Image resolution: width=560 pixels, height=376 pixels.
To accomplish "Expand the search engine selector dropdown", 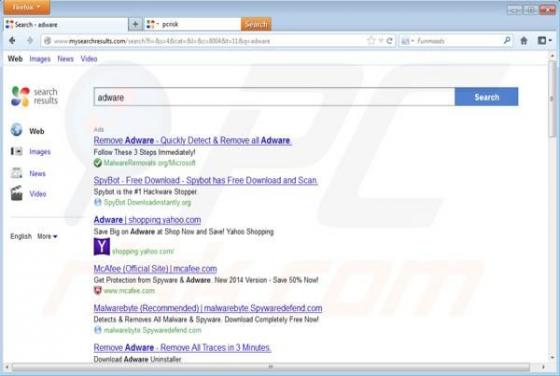I will 407,41.
